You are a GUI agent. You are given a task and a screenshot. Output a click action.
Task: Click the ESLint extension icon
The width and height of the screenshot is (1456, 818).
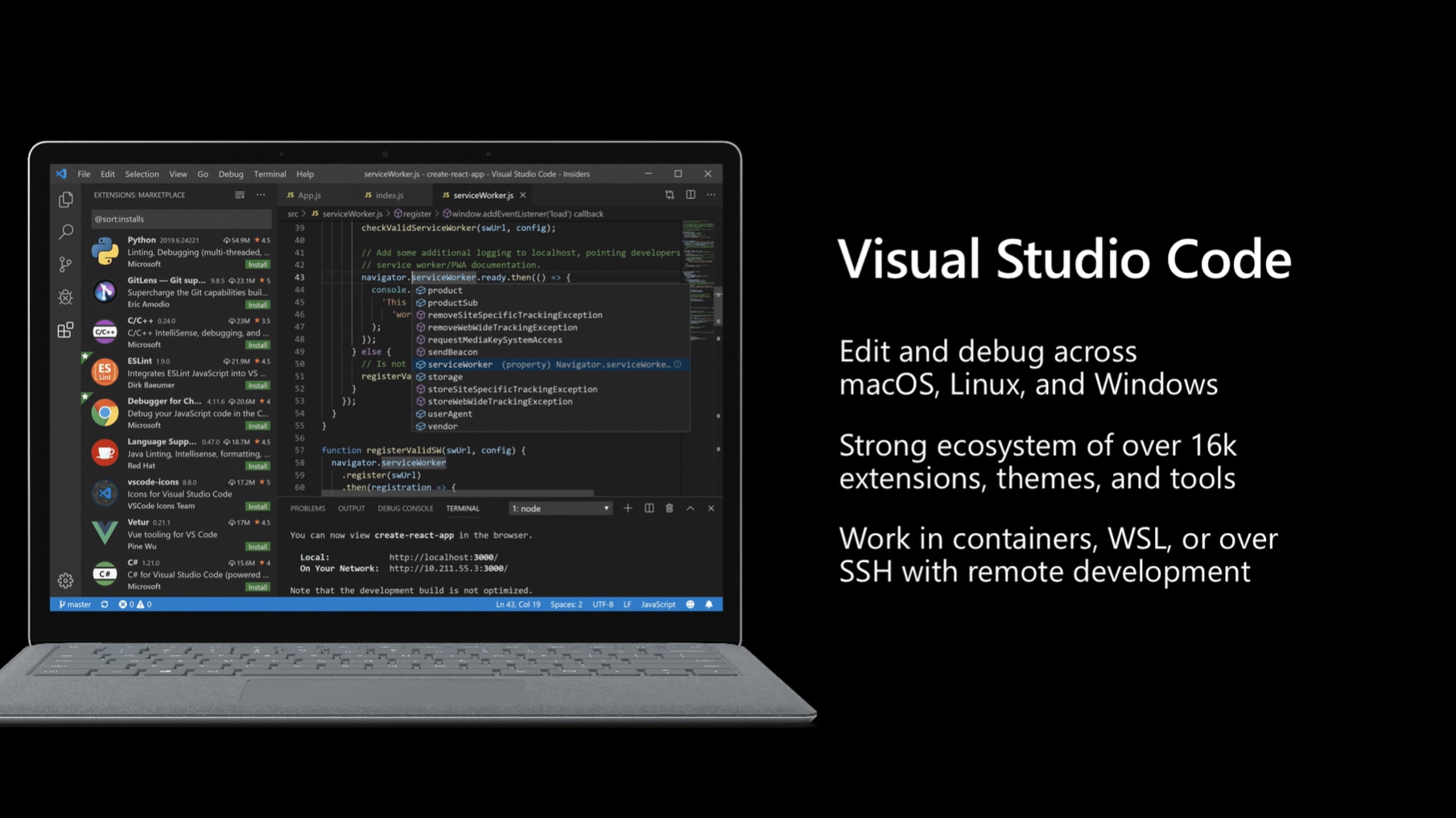[105, 372]
